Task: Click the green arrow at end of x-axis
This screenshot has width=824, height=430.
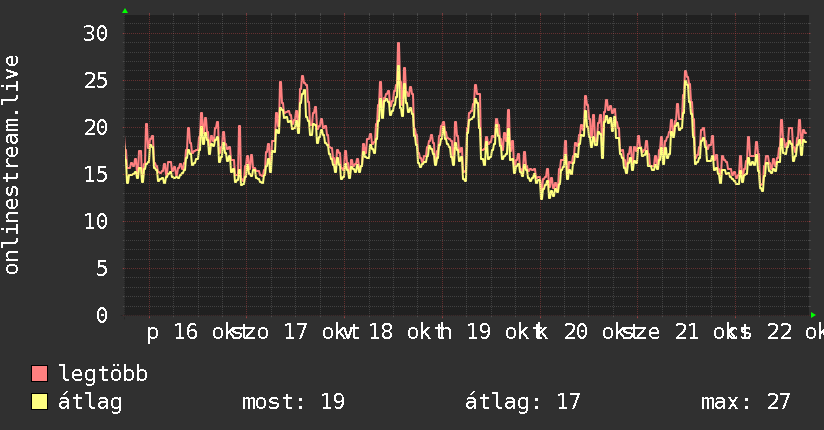Action: (x=813, y=315)
